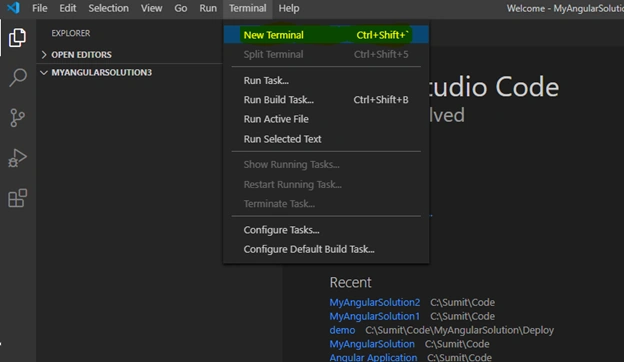Close the open Terminal menu
This screenshot has height=362, width=624.
coord(248,8)
